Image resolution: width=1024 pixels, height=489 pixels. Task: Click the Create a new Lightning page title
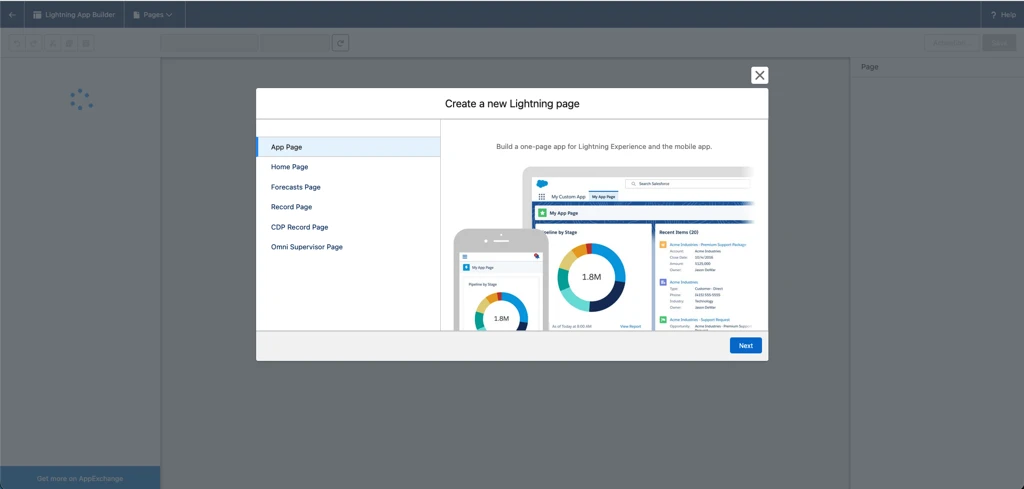tap(512, 104)
